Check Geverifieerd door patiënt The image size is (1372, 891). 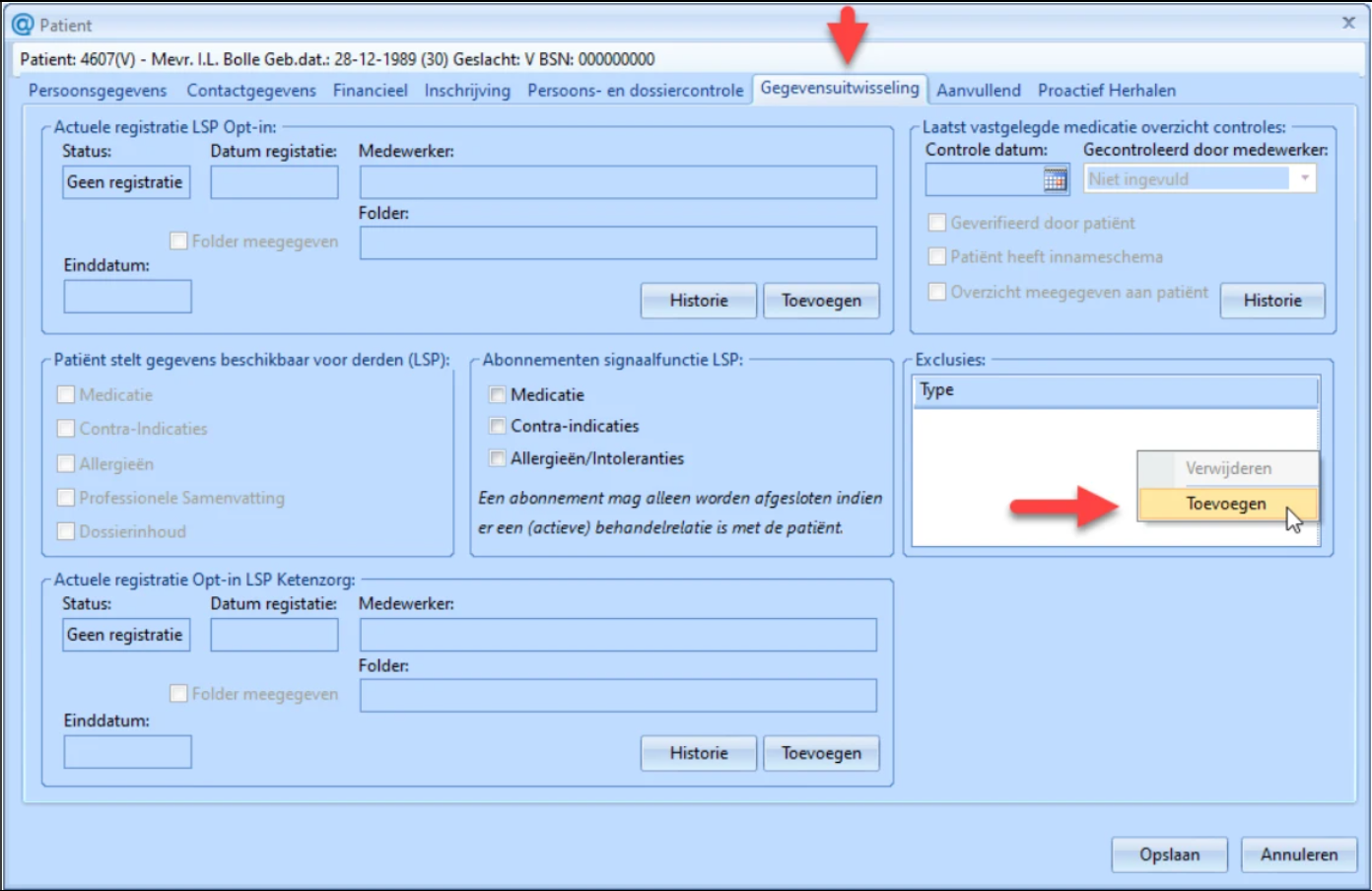(936, 222)
